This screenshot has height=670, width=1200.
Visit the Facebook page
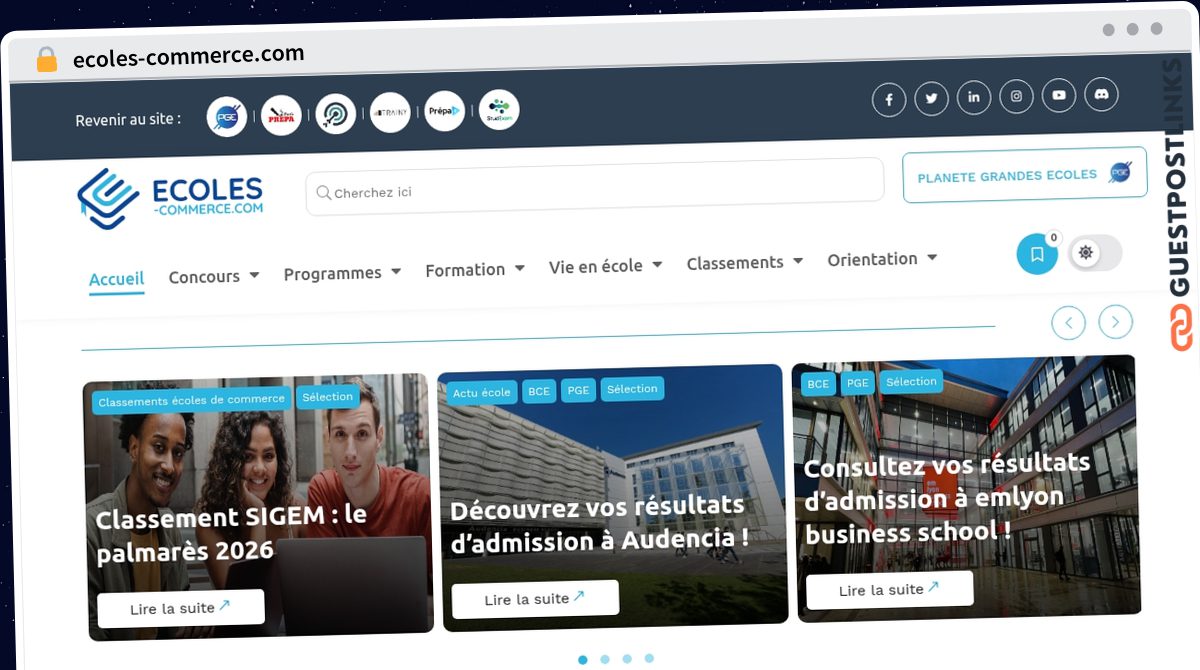click(889, 100)
